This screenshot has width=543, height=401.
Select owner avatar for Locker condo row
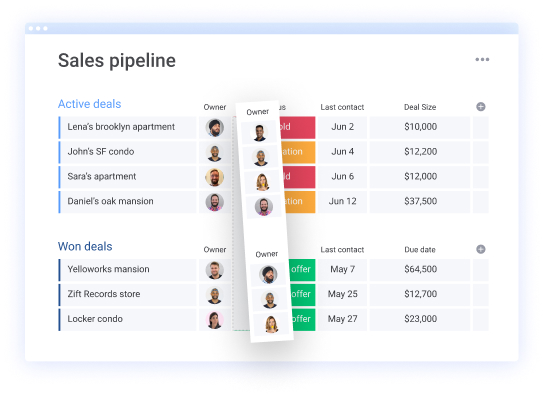214,320
